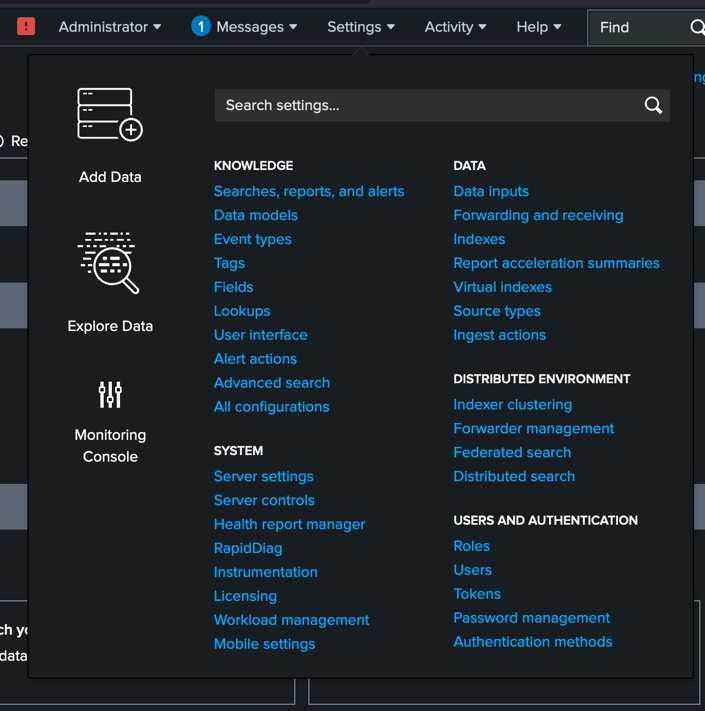Click the Messages count badge
The image size is (705, 711).
click(x=201, y=26)
